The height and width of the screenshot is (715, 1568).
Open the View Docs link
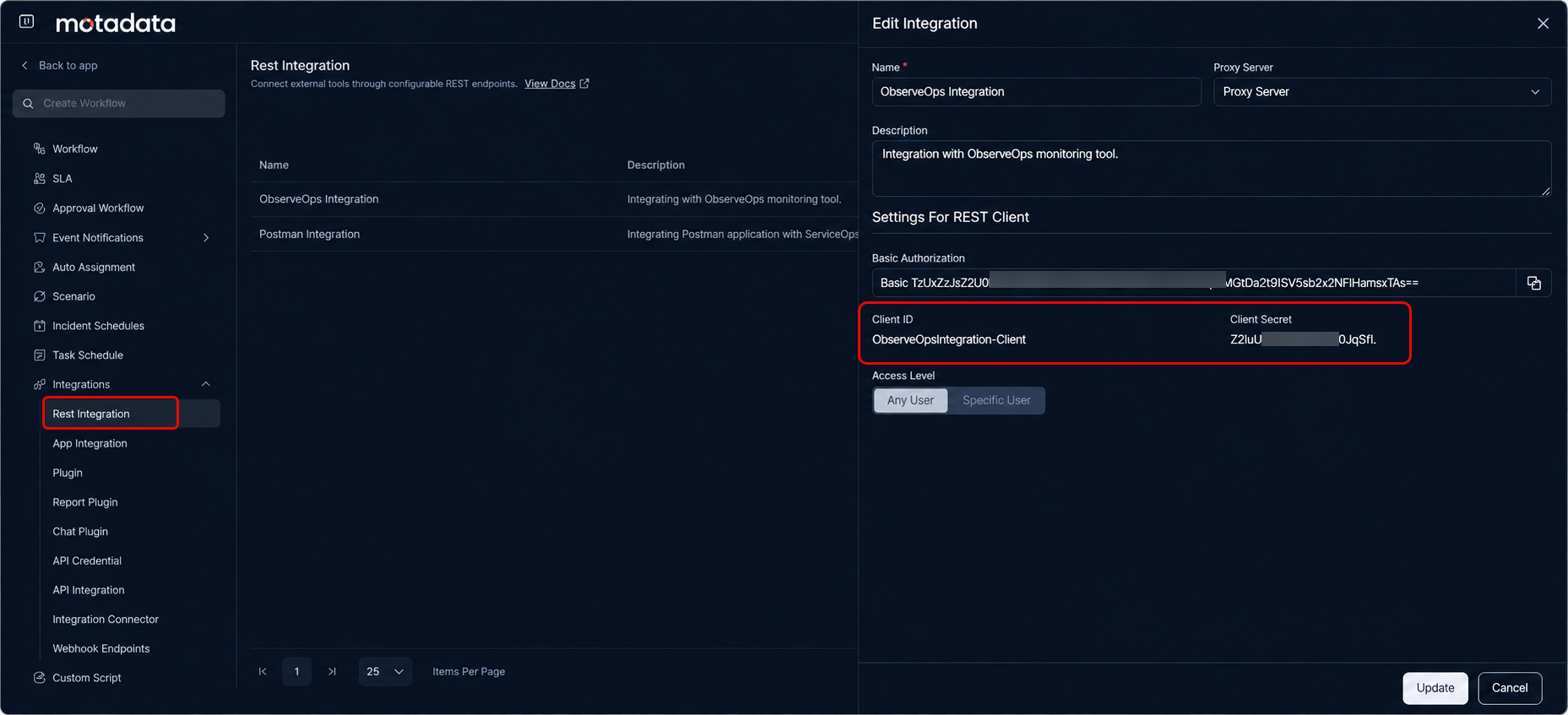point(550,84)
